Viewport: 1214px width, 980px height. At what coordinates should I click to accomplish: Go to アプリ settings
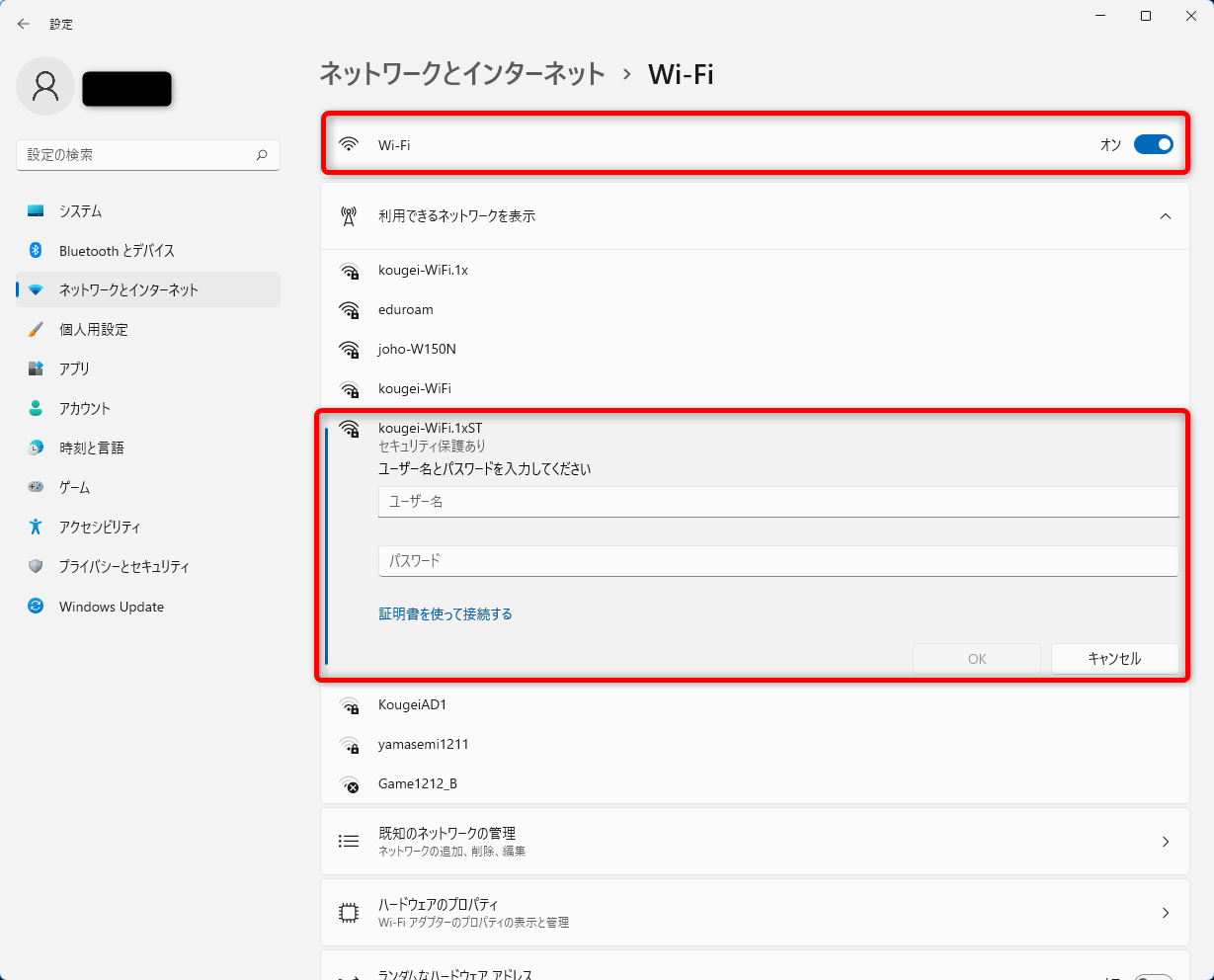pos(148,369)
